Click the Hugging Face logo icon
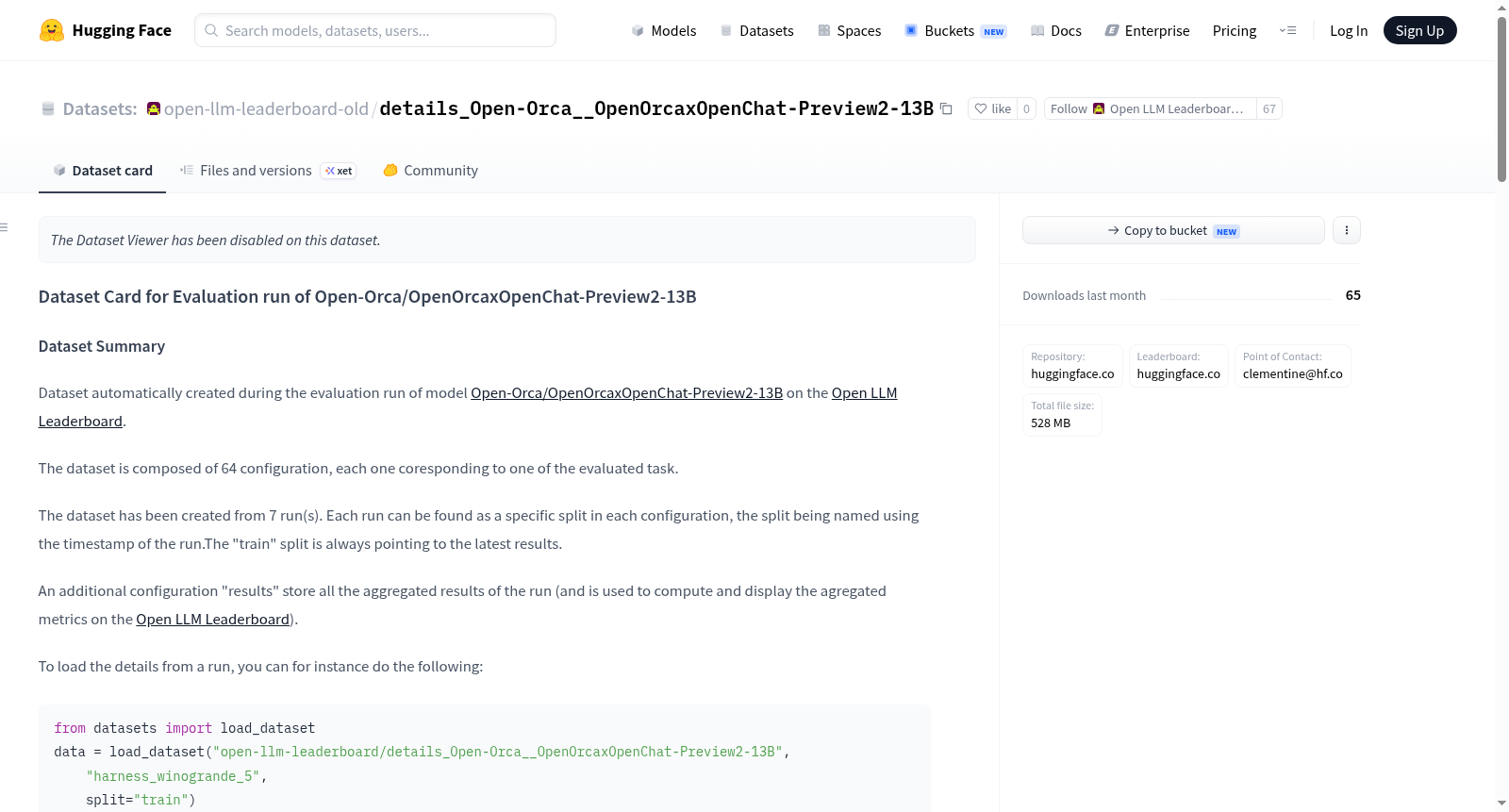Image resolution: width=1509 pixels, height=812 pixels. click(x=52, y=30)
